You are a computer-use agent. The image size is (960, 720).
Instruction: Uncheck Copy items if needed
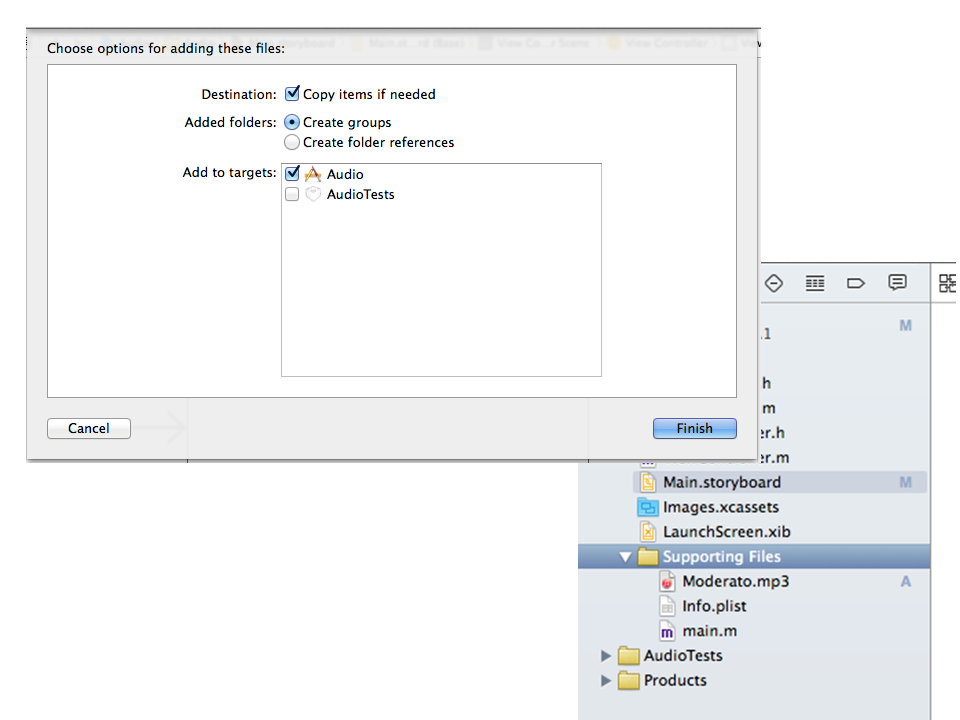tap(292, 94)
